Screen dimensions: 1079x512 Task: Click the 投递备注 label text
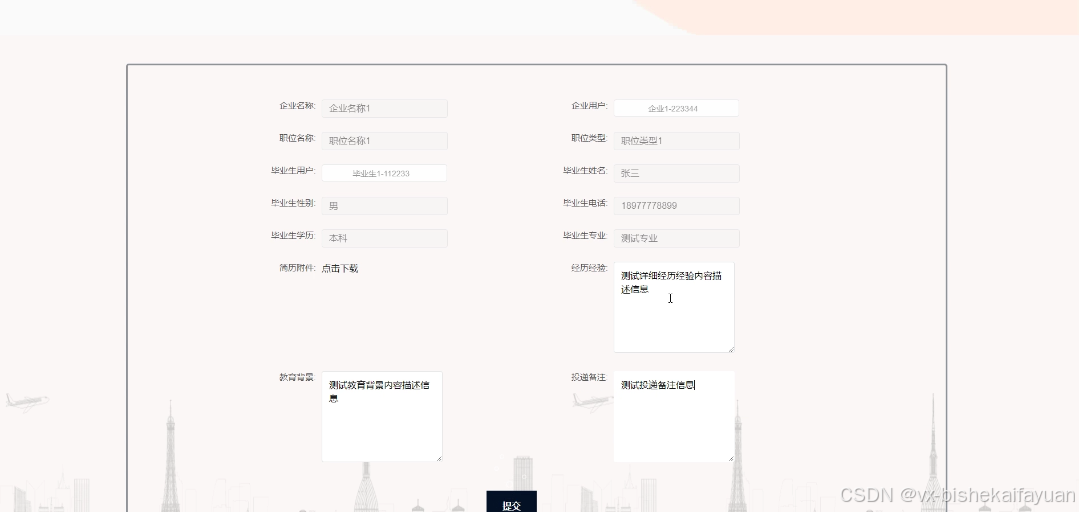click(x=589, y=377)
